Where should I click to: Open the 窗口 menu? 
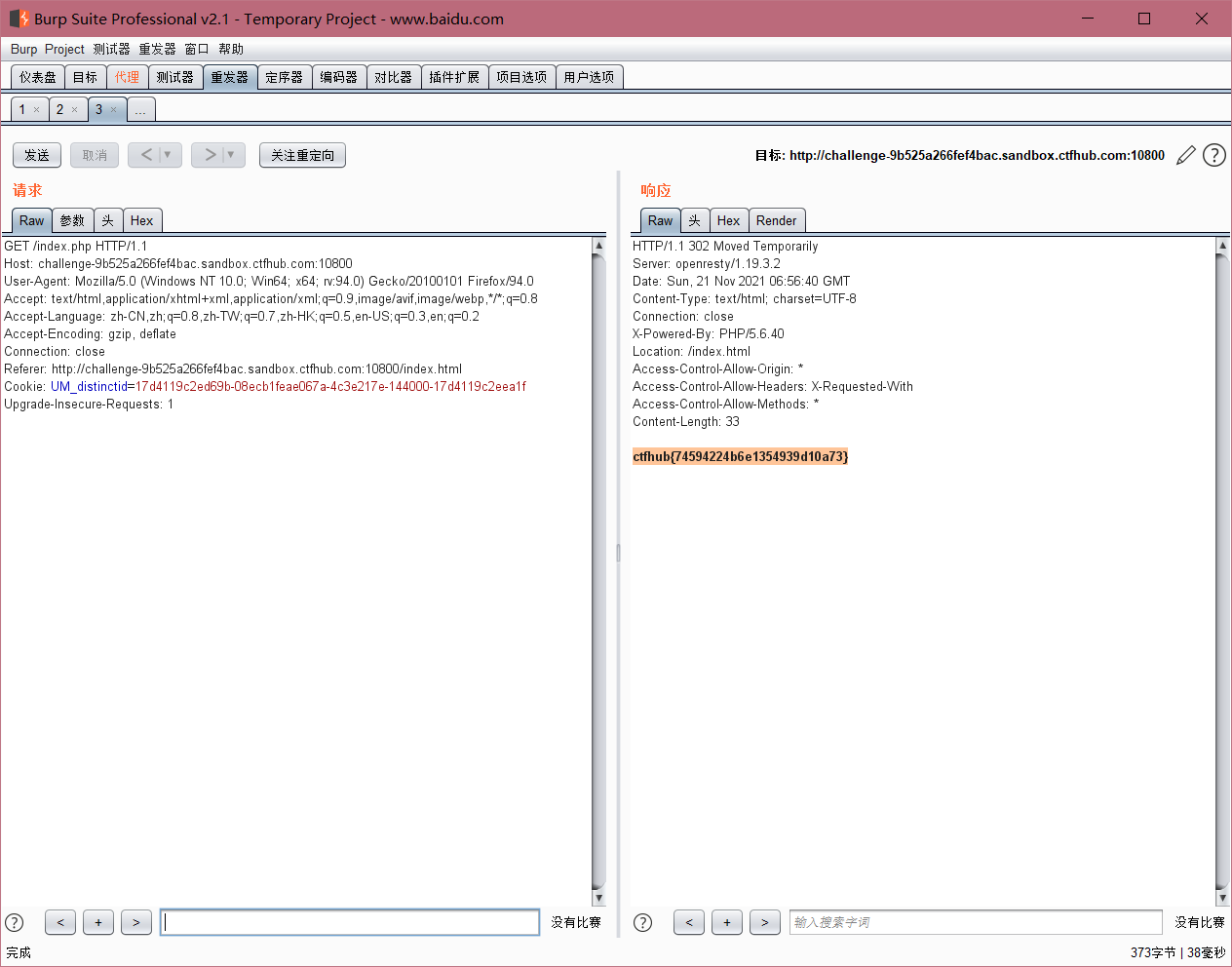tap(195, 49)
